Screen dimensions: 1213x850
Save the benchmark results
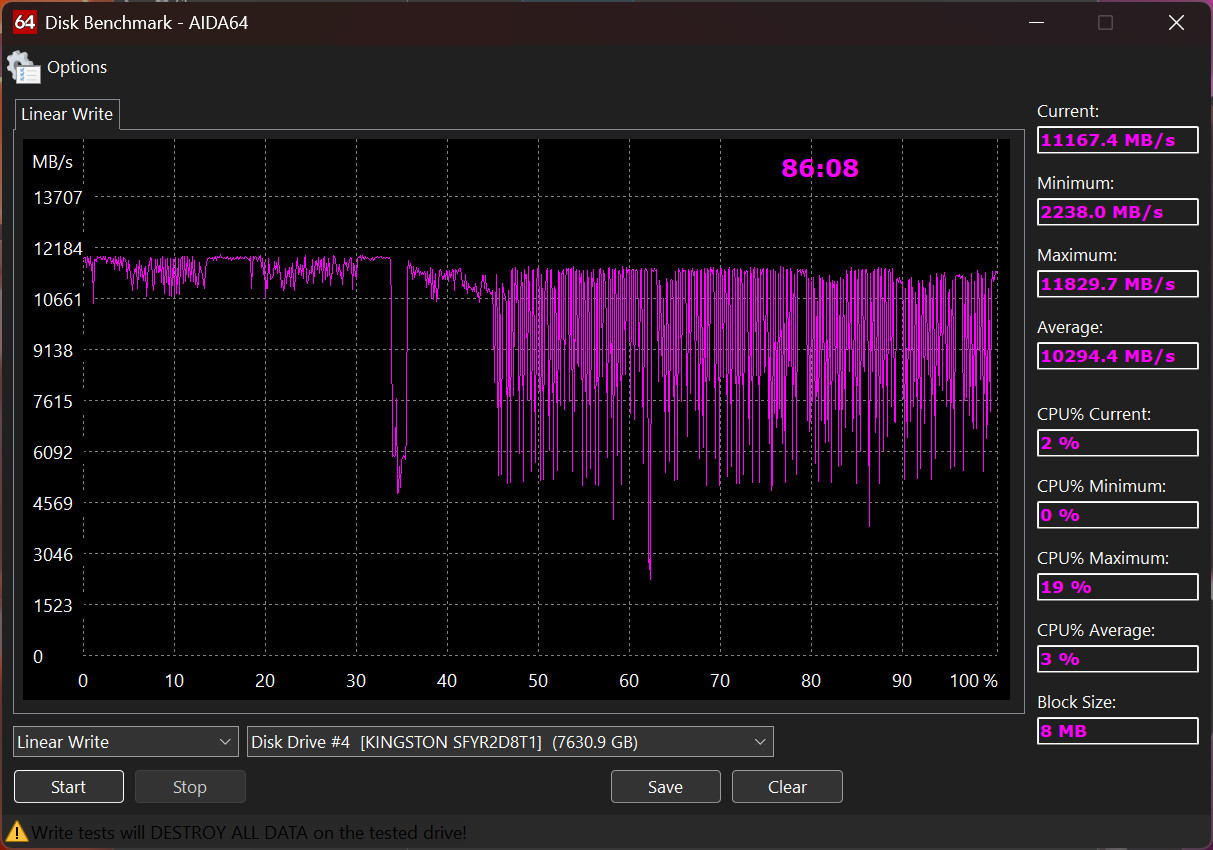[x=665, y=787]
